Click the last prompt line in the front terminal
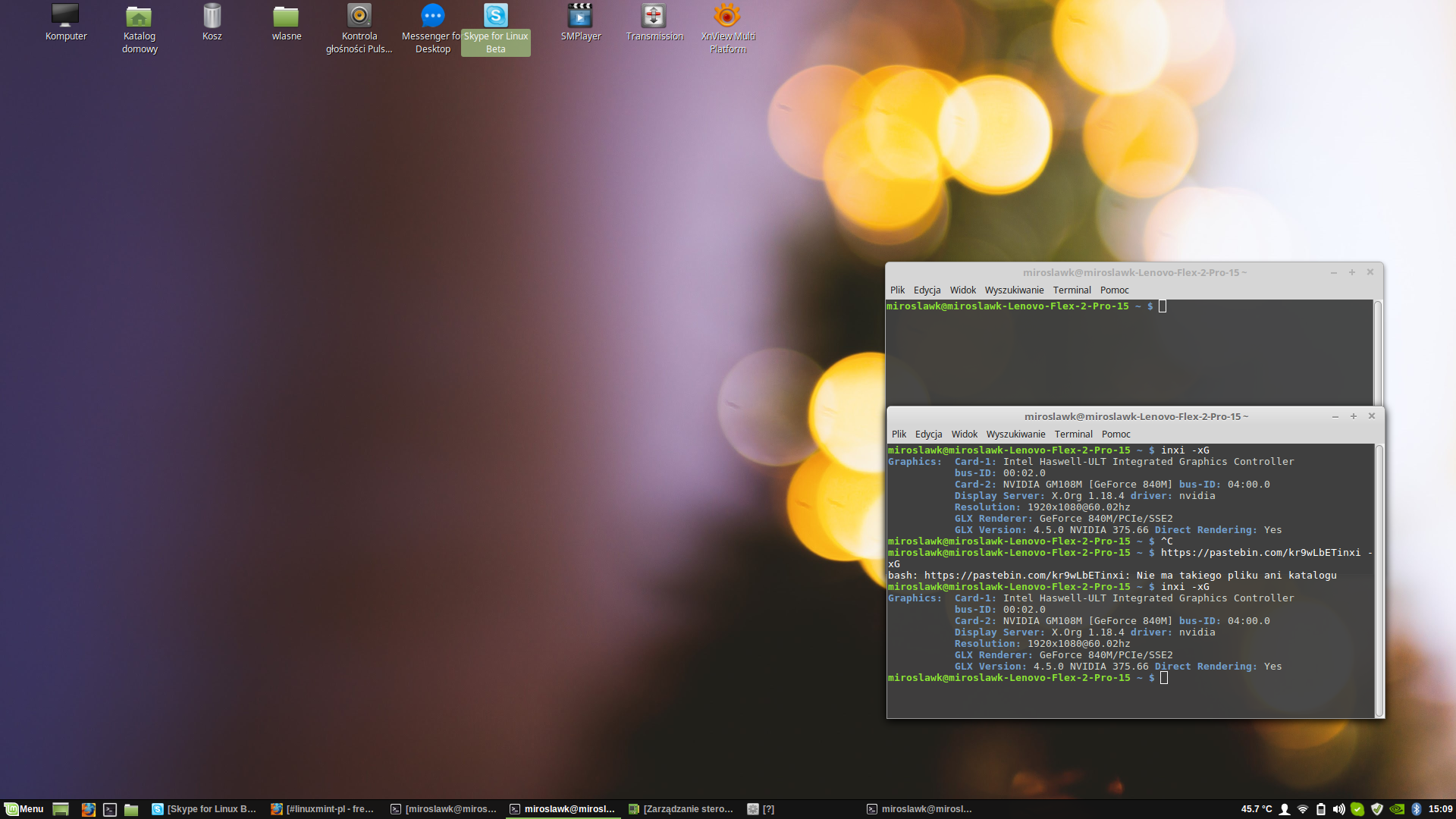Image resolution: width=1456 pixels, height=819 pixels. click(1028, 678)
